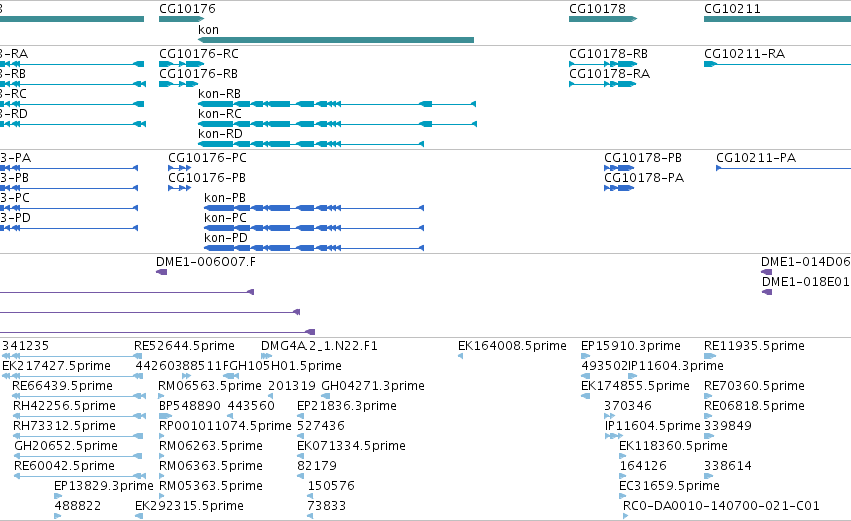851x521 pixels.
Task: Click the EP13829.3prime EST label
Action: pyautogui.click(x=104, y=487)
